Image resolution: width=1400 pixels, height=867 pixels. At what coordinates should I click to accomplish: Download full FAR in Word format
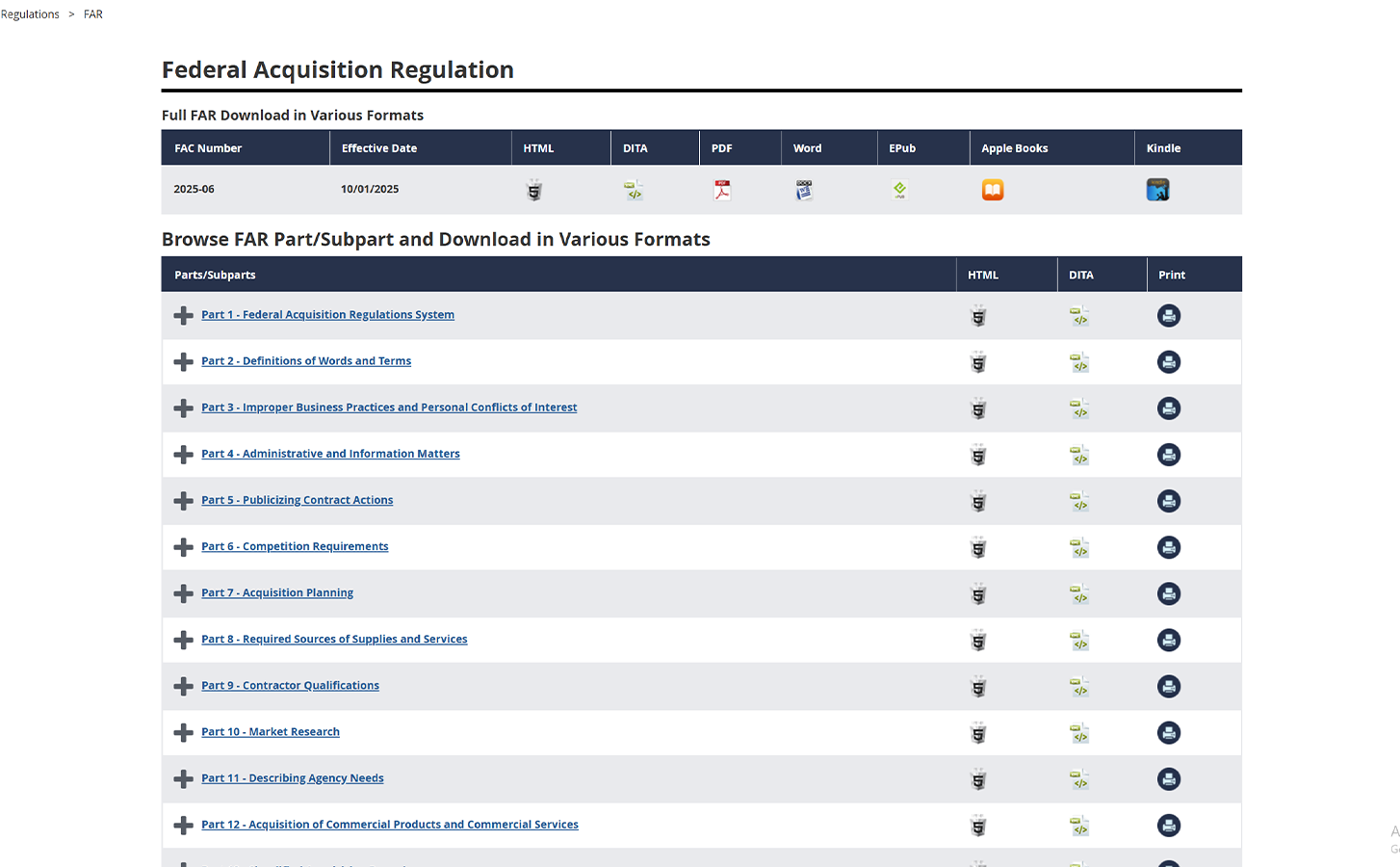click(x=804, y=190)
